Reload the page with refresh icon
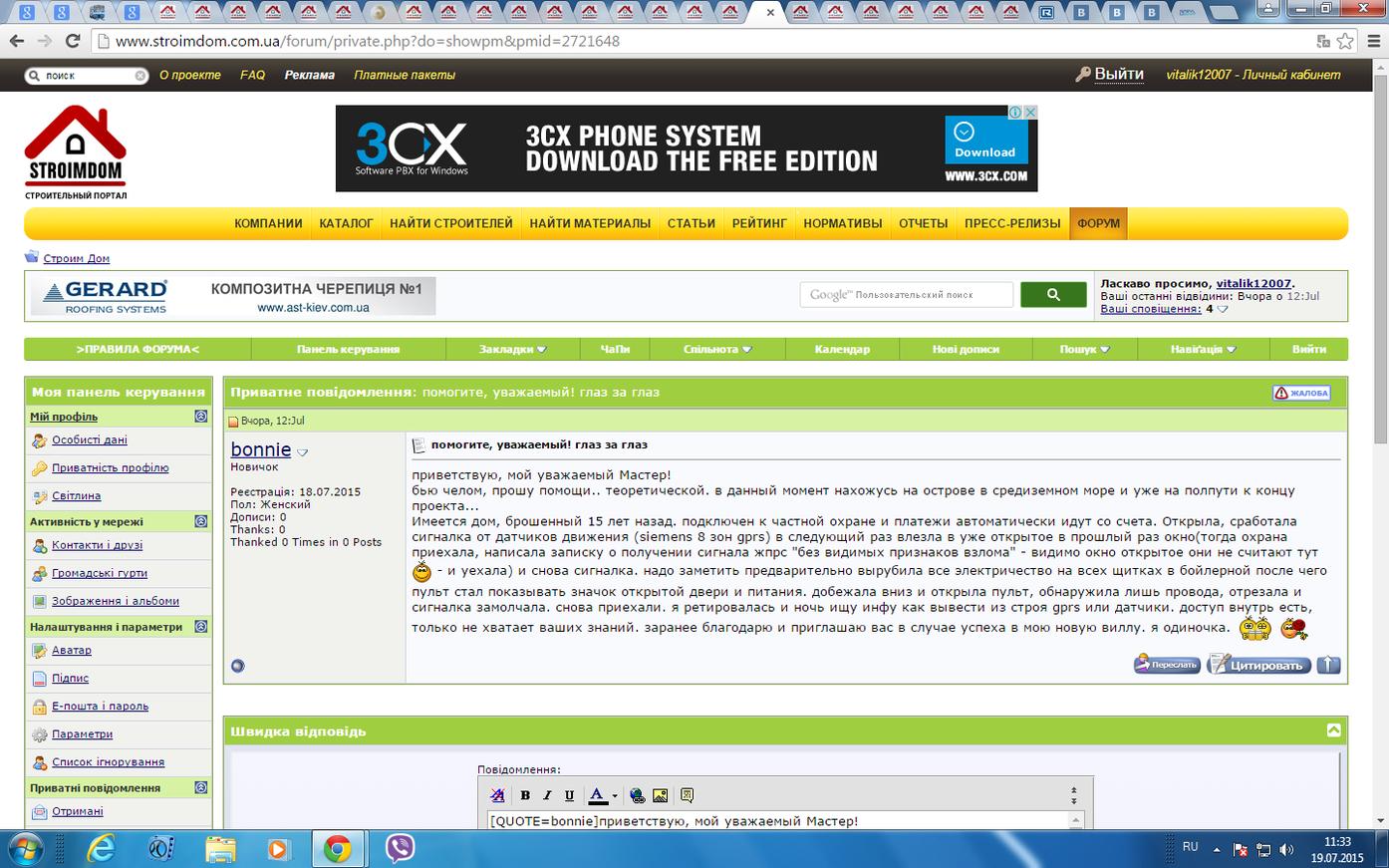The image size is (1389, 868). pyautogui.click(x=72, y=41)
